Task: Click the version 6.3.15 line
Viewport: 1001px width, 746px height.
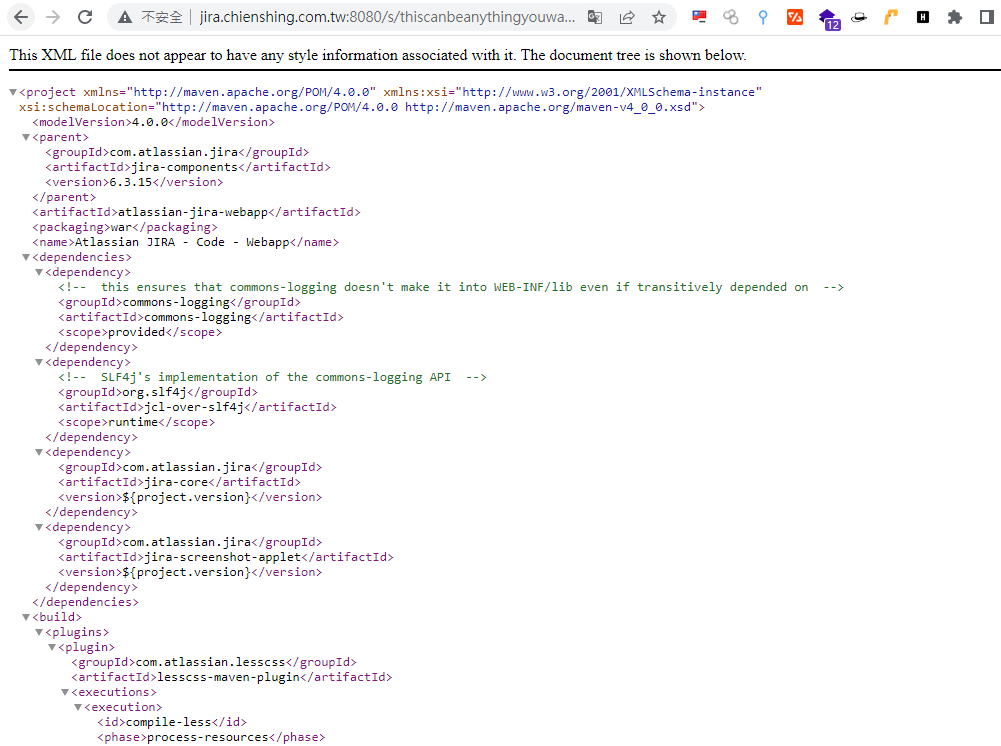Action: click(135, 182)
